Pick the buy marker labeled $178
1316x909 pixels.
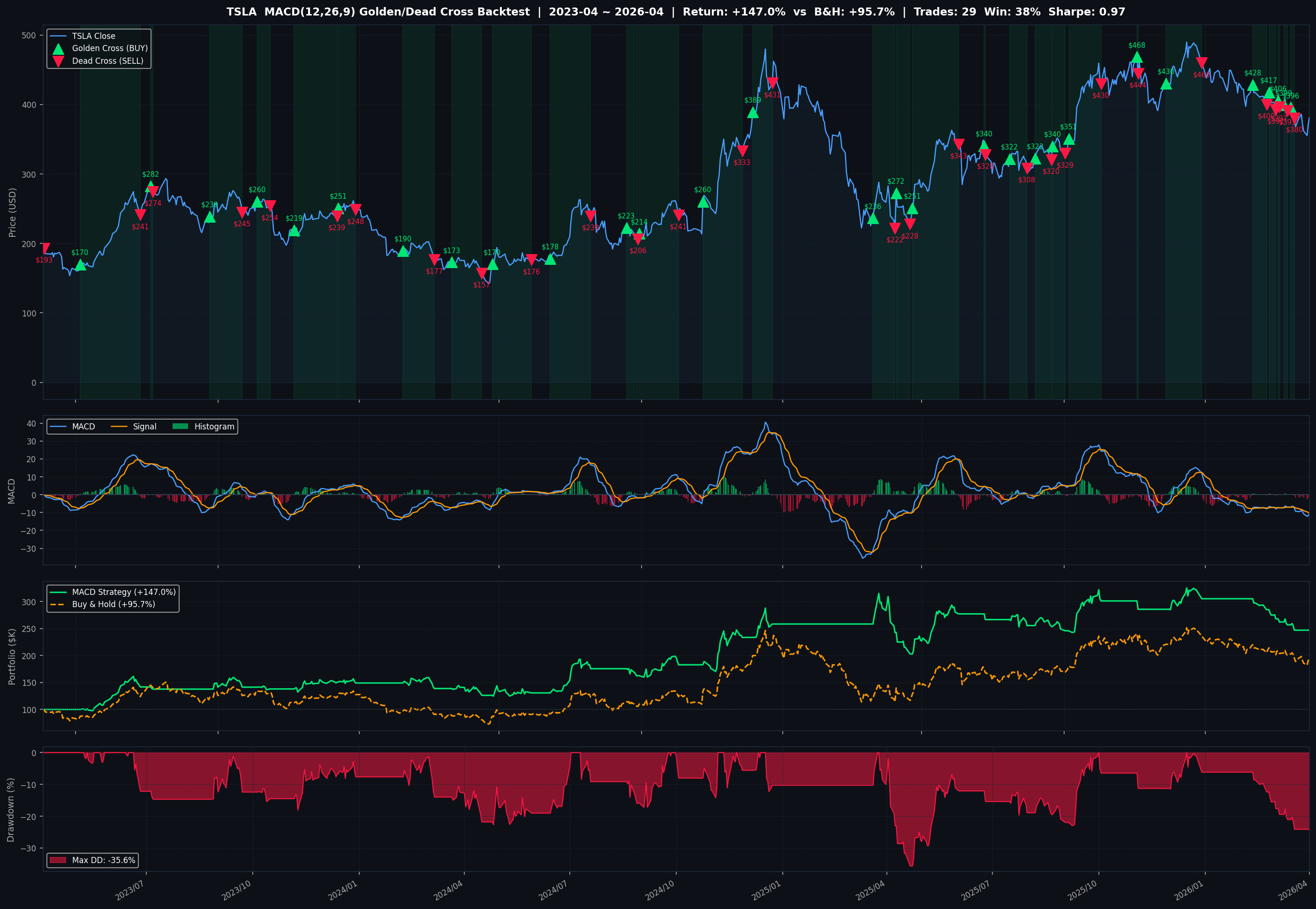(550, 259)
